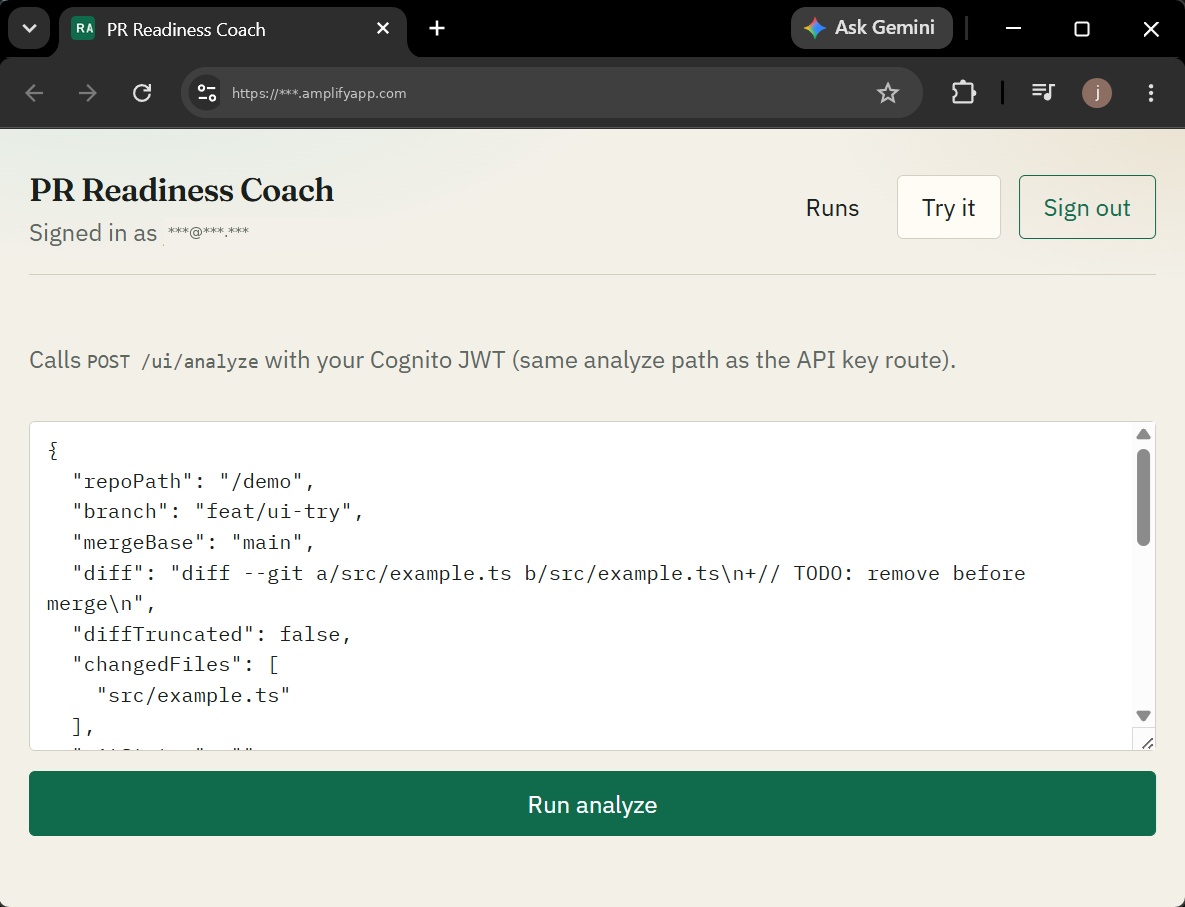Minimize the browser window
Image resolution: width=1185 pixels, height=907 pixels.
(x=1013, y=29)
